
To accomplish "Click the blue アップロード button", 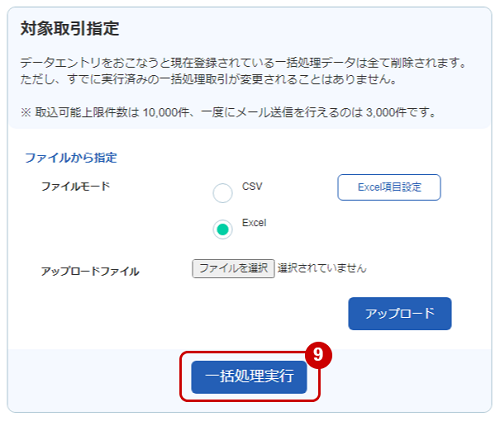I will click(x=400, y=313).
